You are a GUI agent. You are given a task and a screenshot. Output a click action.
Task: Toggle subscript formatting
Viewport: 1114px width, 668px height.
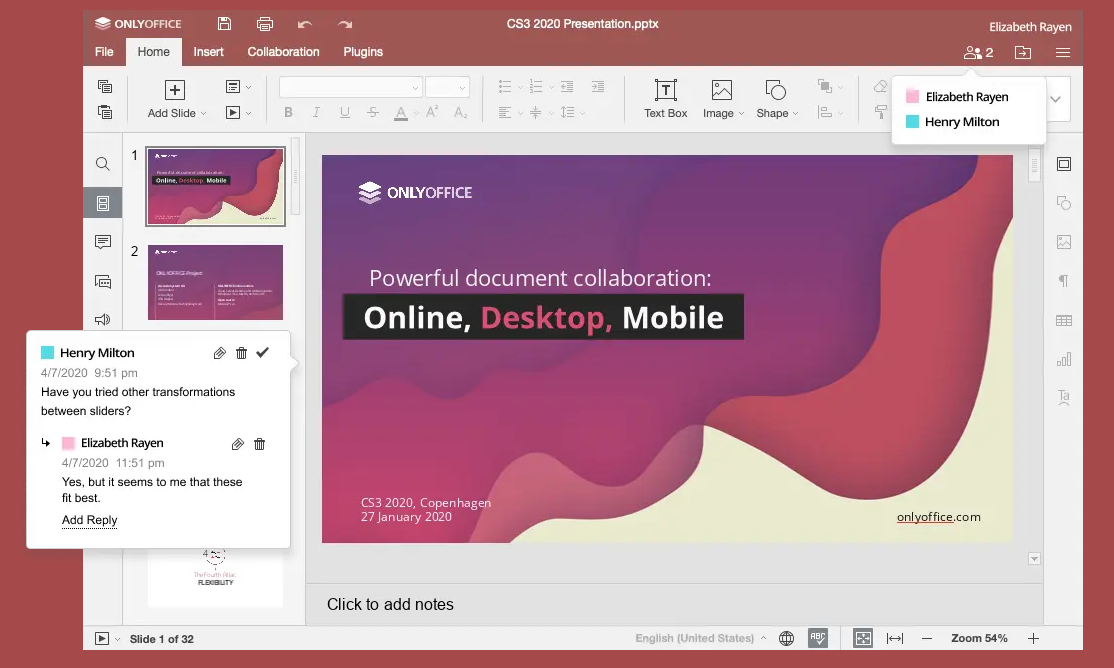[x=460, y=112]
